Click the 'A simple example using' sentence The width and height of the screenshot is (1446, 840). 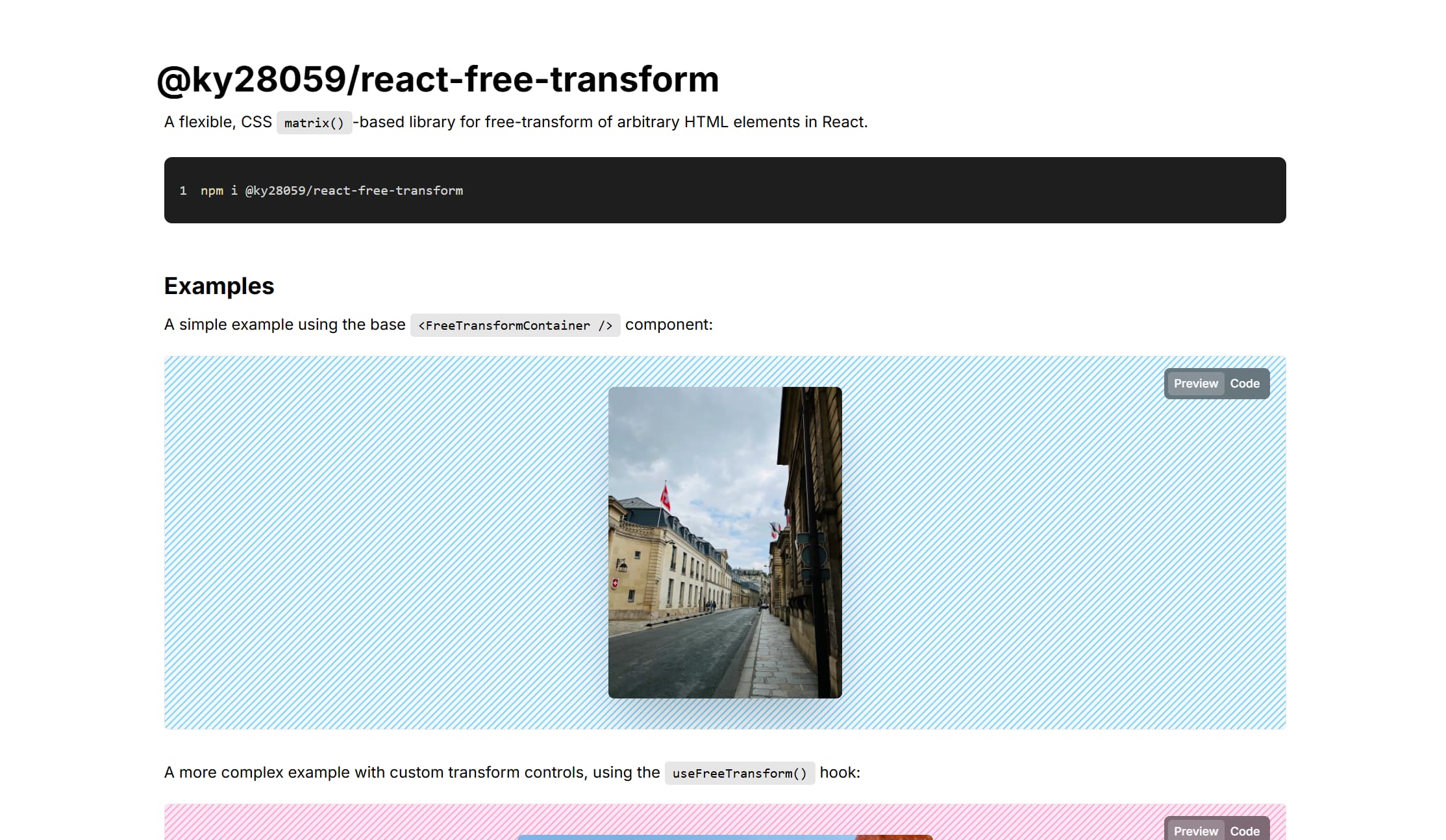(284, 325)
